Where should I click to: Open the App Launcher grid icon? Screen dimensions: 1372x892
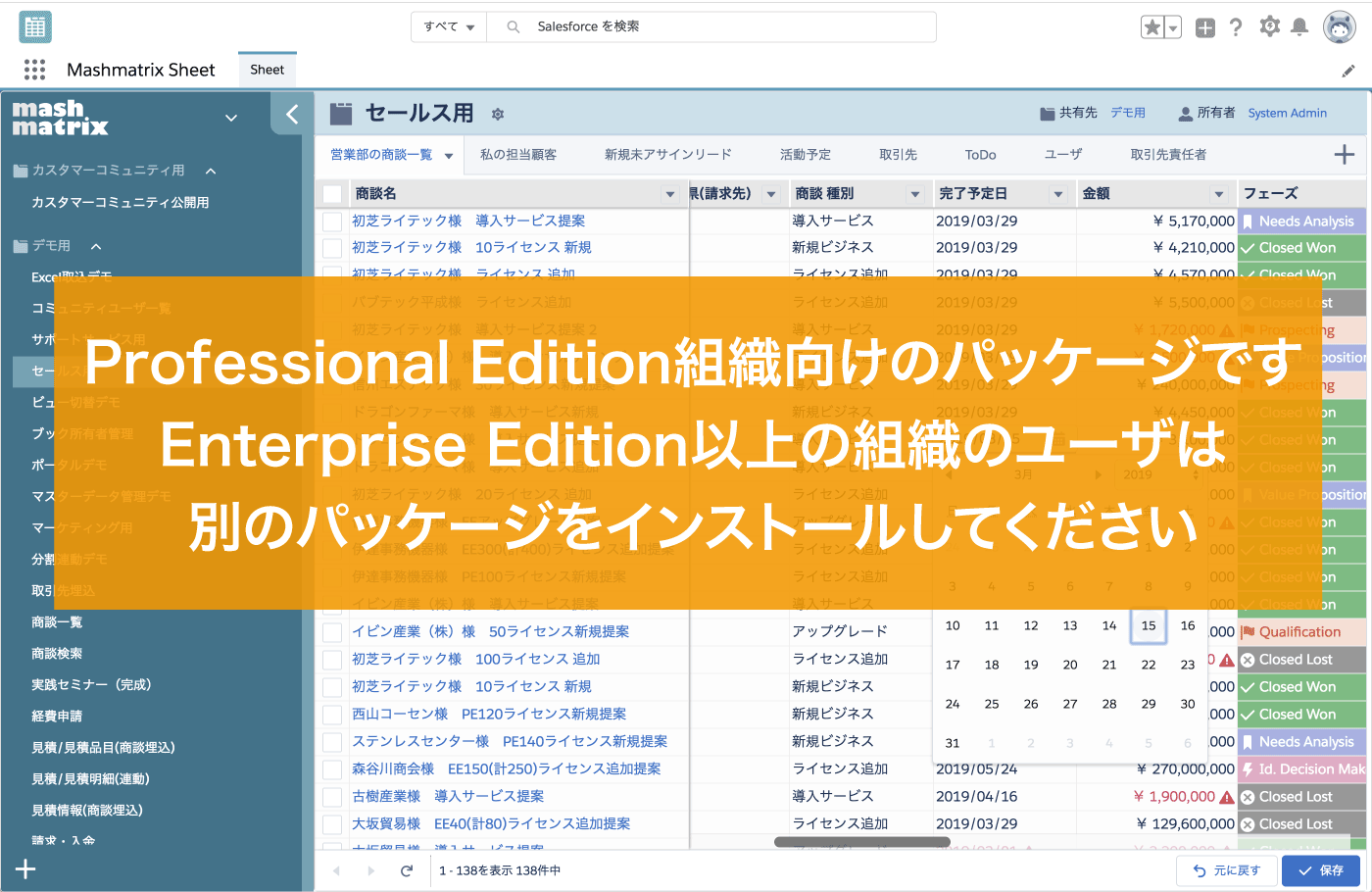pos(34,69)
